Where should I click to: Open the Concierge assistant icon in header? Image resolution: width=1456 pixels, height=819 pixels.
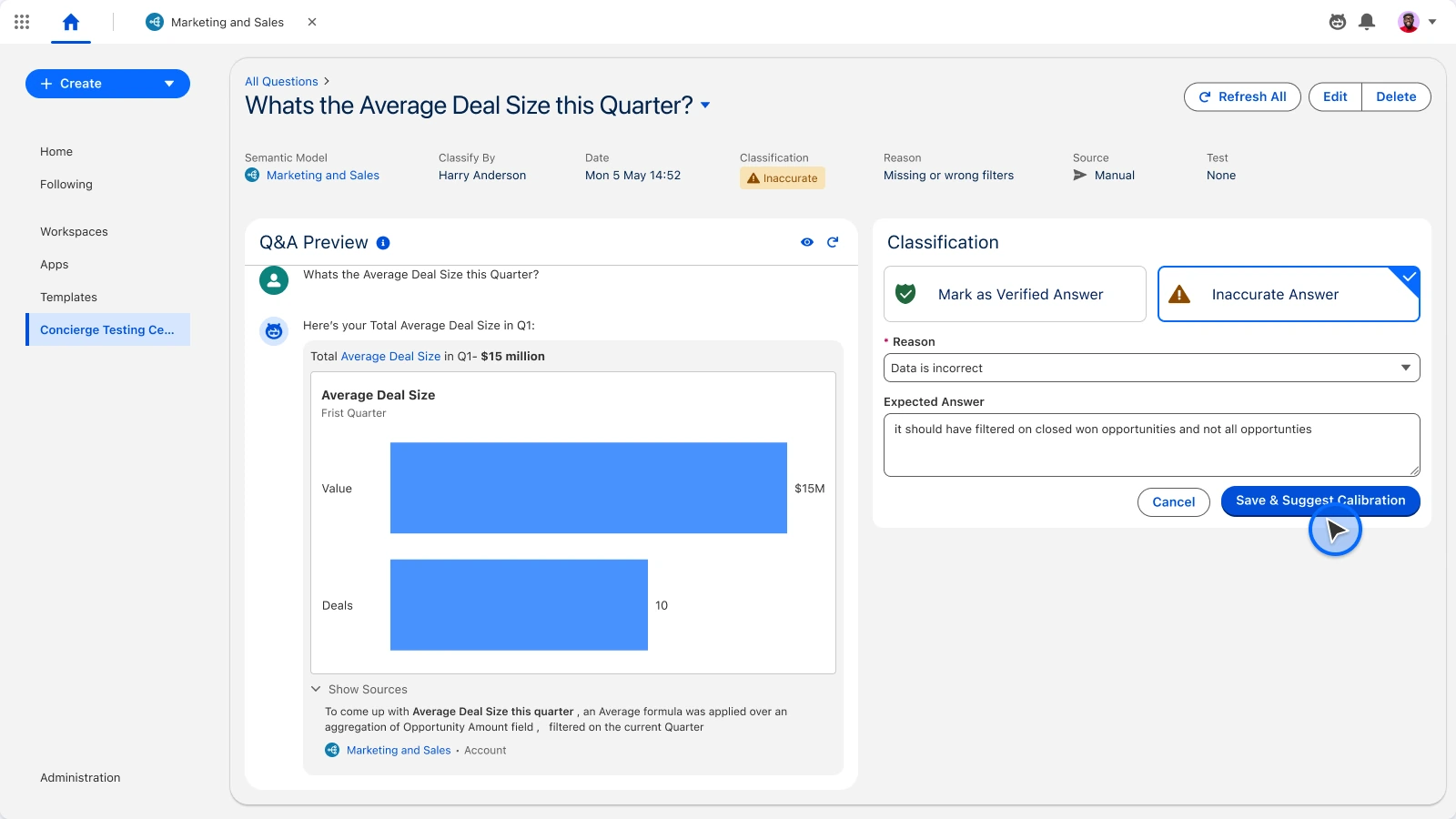[1338, 22]
